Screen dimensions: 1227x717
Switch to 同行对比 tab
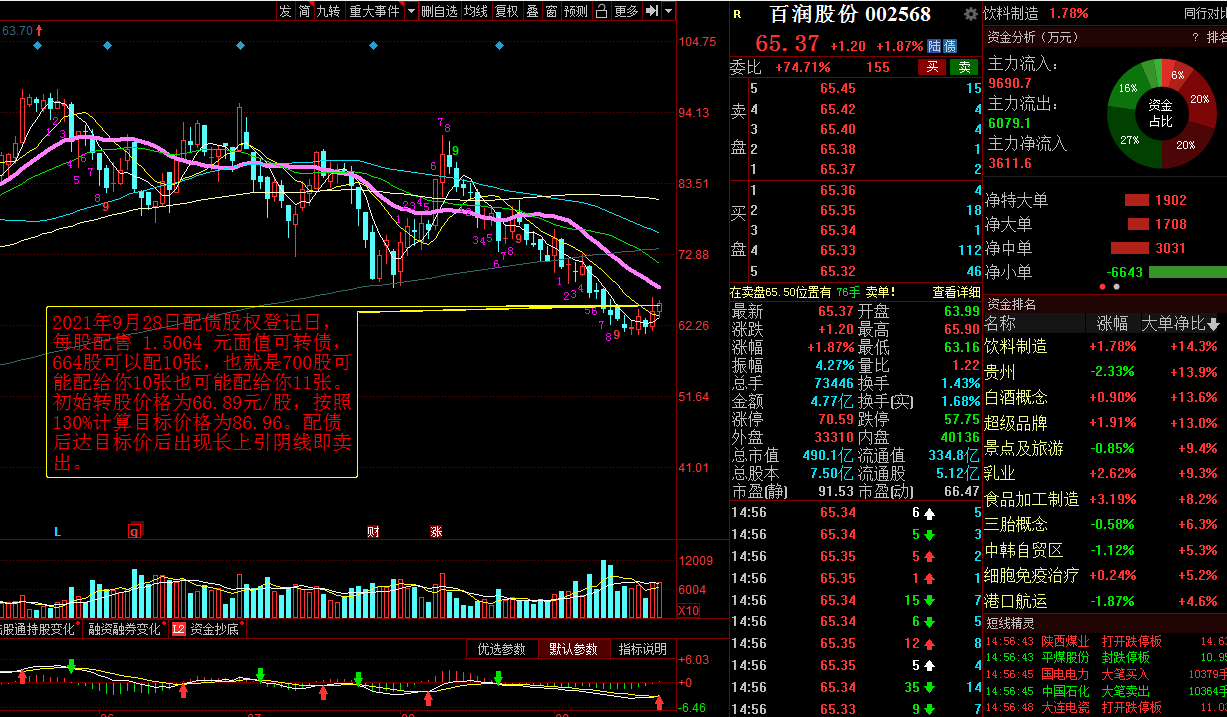coord(1205,13)
